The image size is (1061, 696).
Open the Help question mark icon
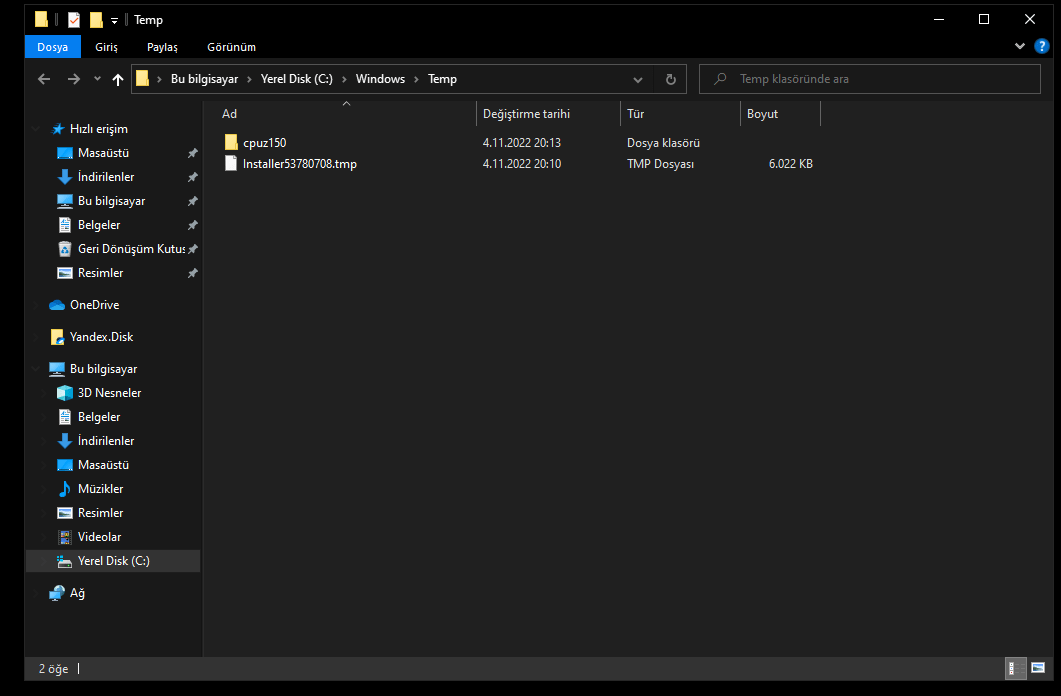tap(1041, 46)
